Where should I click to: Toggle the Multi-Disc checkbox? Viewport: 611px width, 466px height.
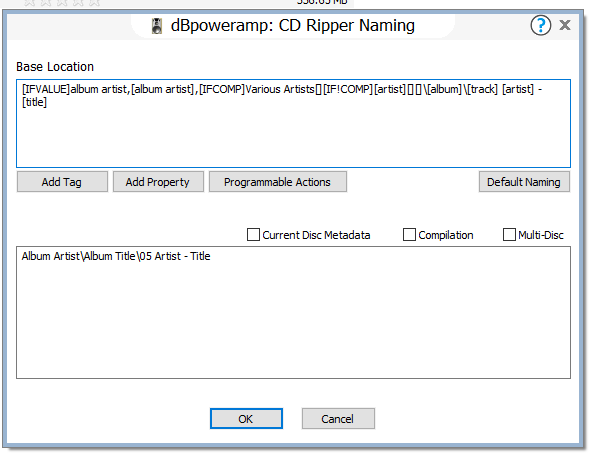(x=509, y=235)
